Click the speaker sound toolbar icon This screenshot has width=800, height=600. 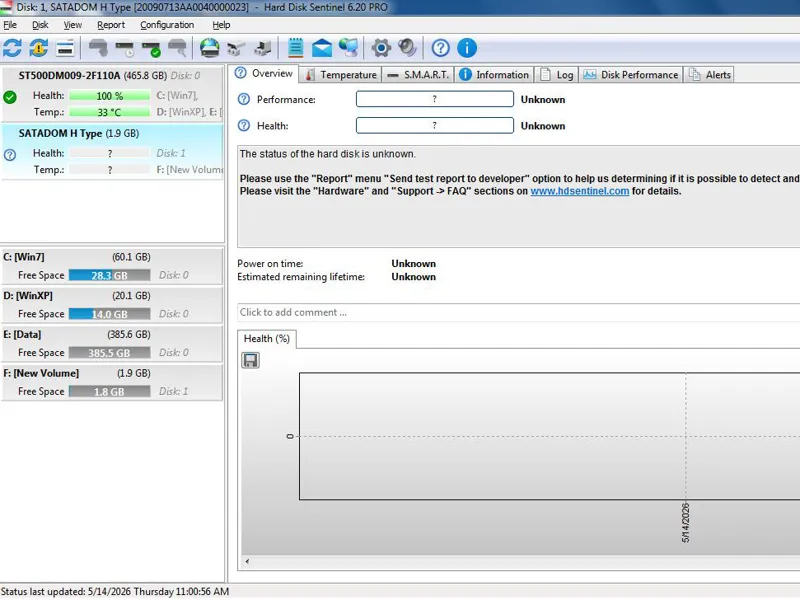point(407,48)
